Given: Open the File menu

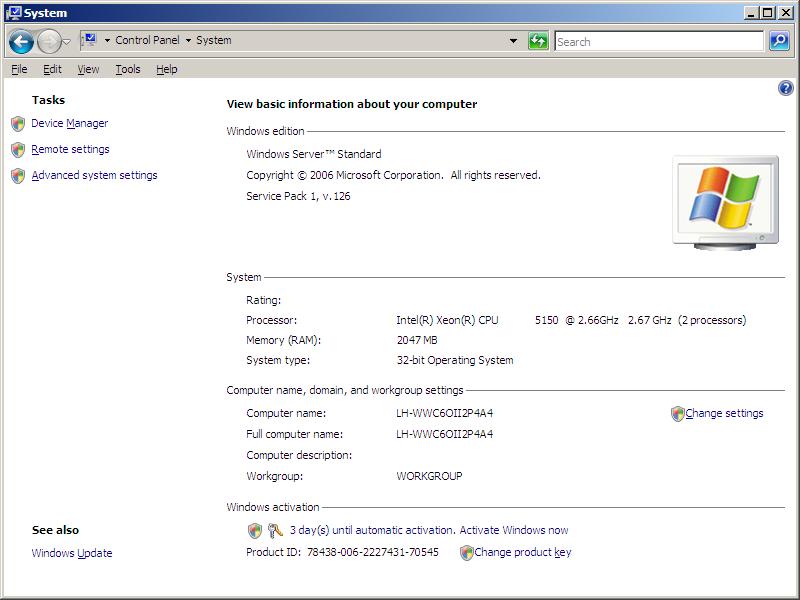Looking at the screenshot, I should 19,69.
